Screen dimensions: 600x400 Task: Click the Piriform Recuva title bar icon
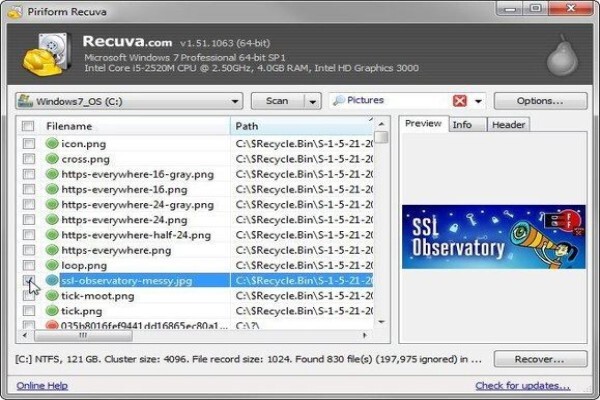[x=15, y=11]
